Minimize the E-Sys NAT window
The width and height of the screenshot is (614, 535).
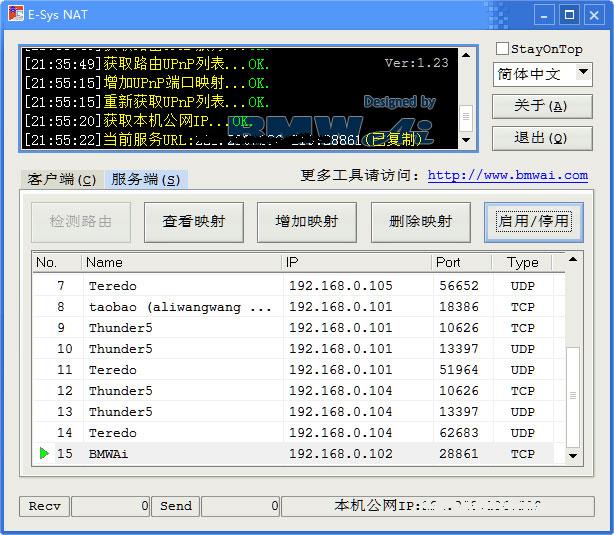tap(544, 16)
